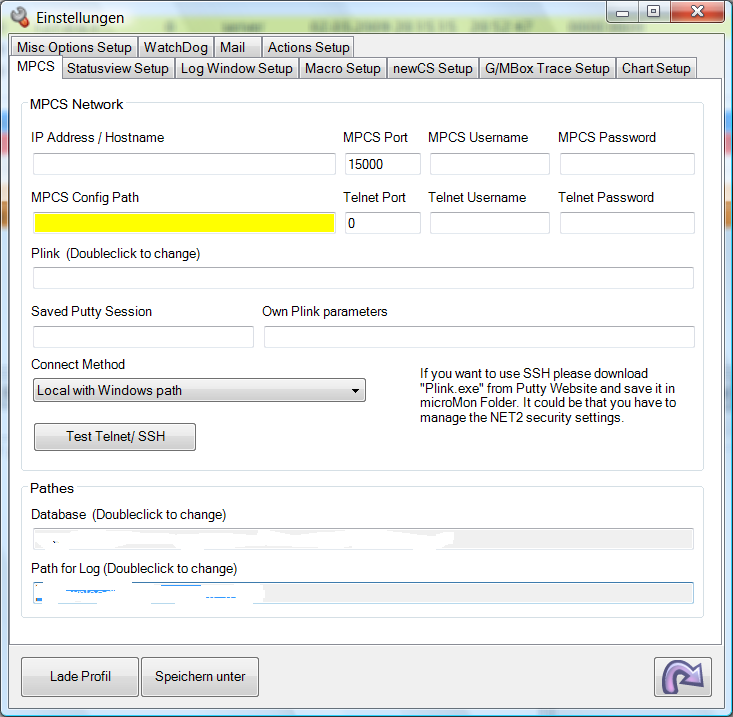733x717 pixels.
Task: Click the purple arrow icon button
Action: pos(683,676)
